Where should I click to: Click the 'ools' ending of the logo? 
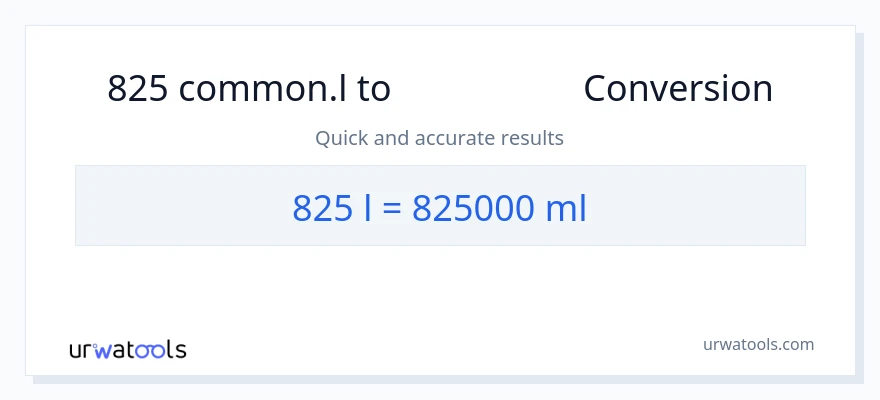[160, 349]
